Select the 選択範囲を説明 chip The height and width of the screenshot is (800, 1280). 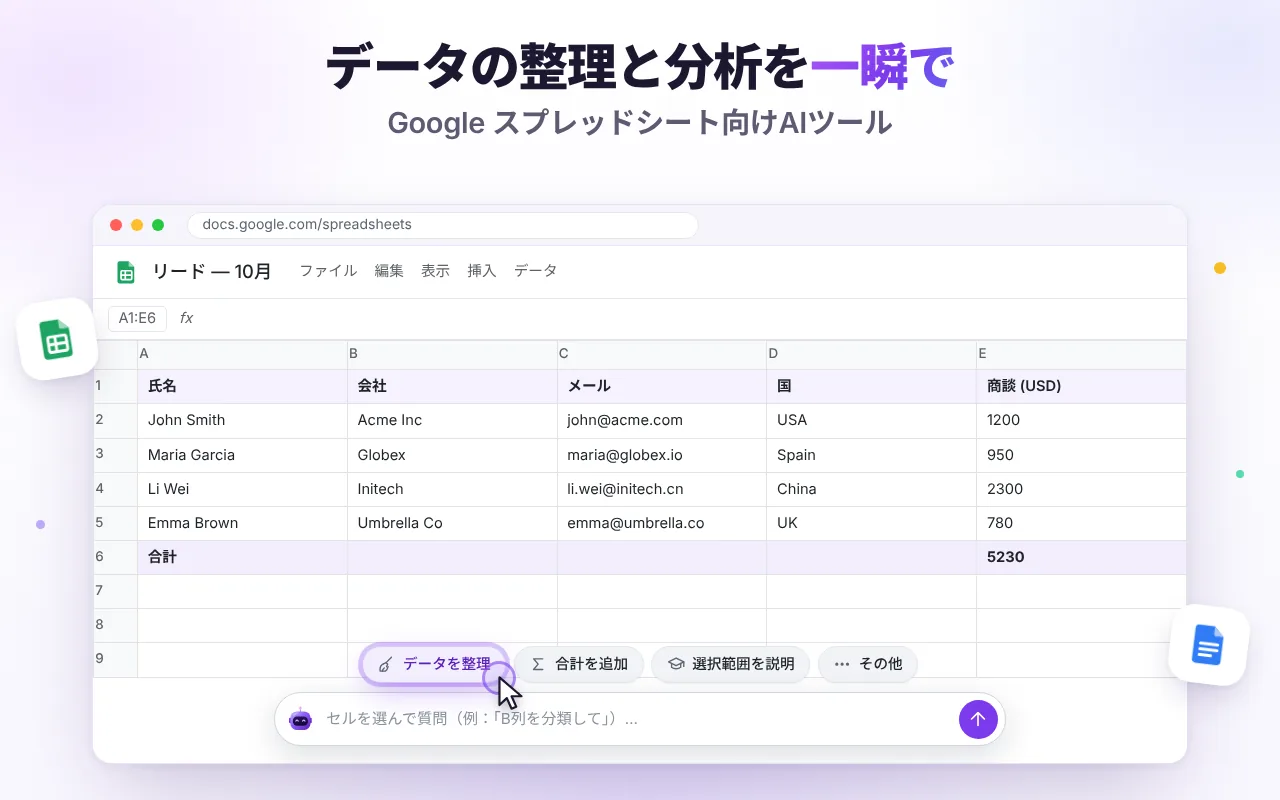[731, 664]
